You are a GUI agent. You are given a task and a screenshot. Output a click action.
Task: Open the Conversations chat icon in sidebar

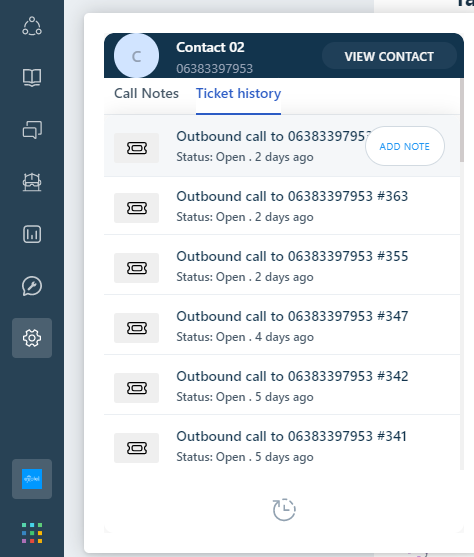(x=32, y=129)
